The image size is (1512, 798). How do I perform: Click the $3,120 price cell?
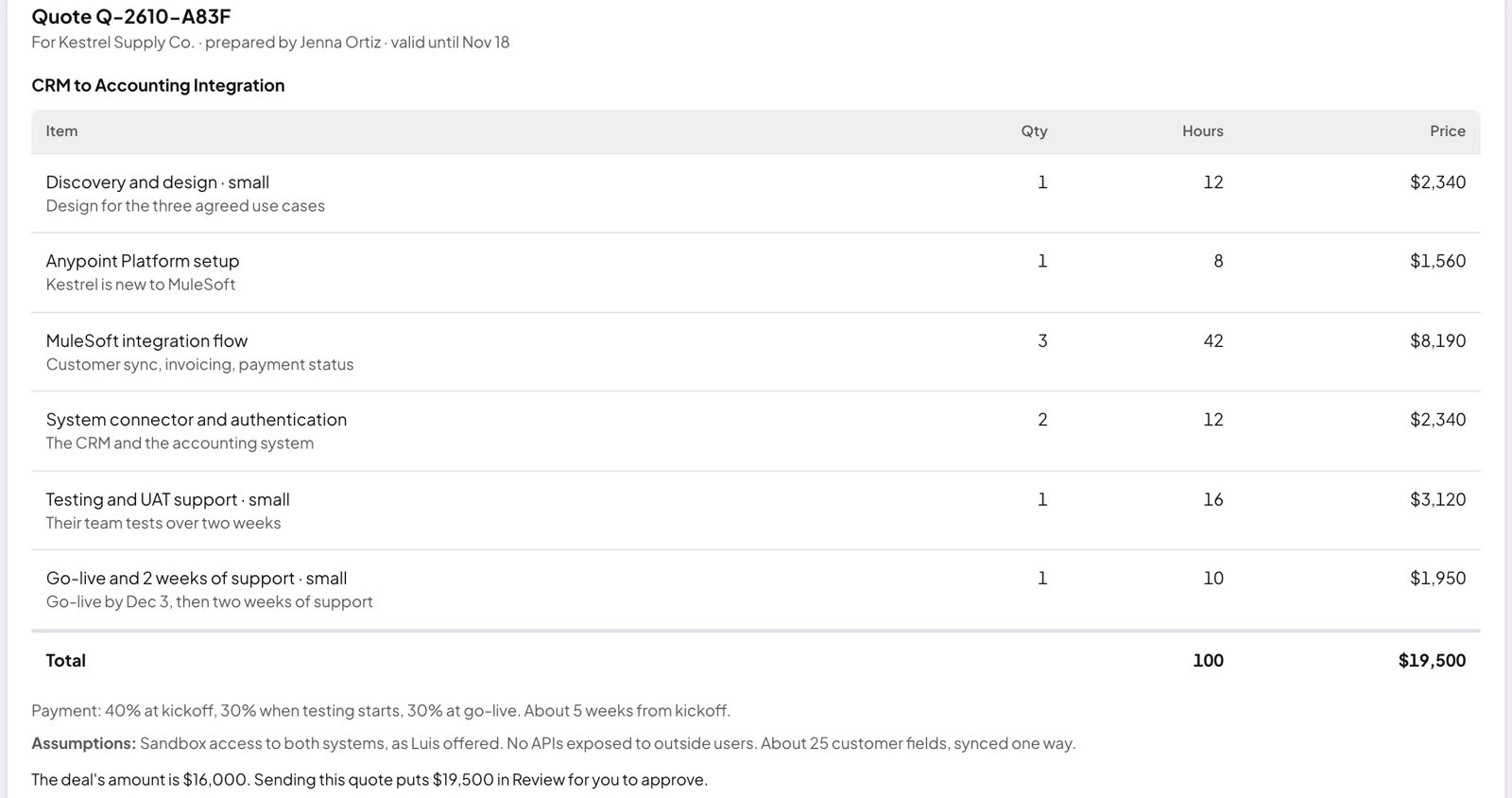[1437, 500]
